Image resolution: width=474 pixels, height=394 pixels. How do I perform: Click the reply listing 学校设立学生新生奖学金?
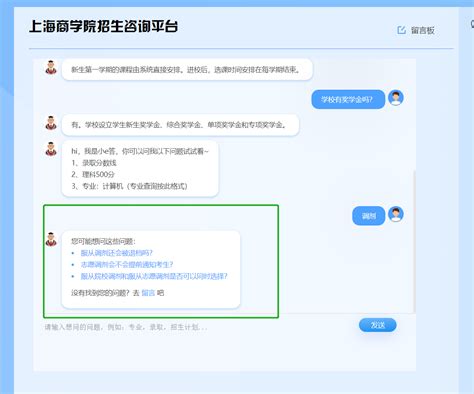coord(180,125)
